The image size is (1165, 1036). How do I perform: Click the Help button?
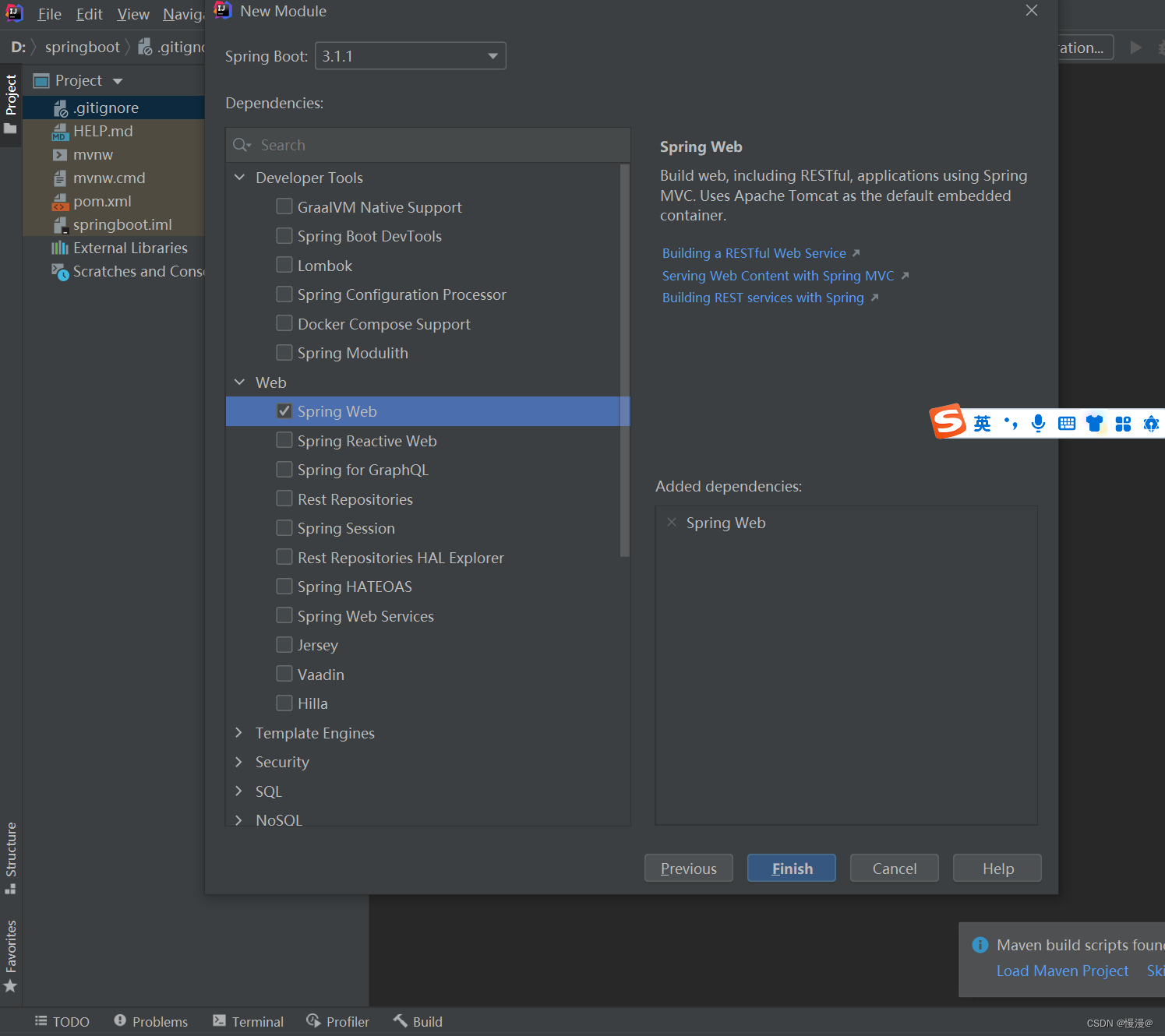pyautogui.click(x=997, y=868)
